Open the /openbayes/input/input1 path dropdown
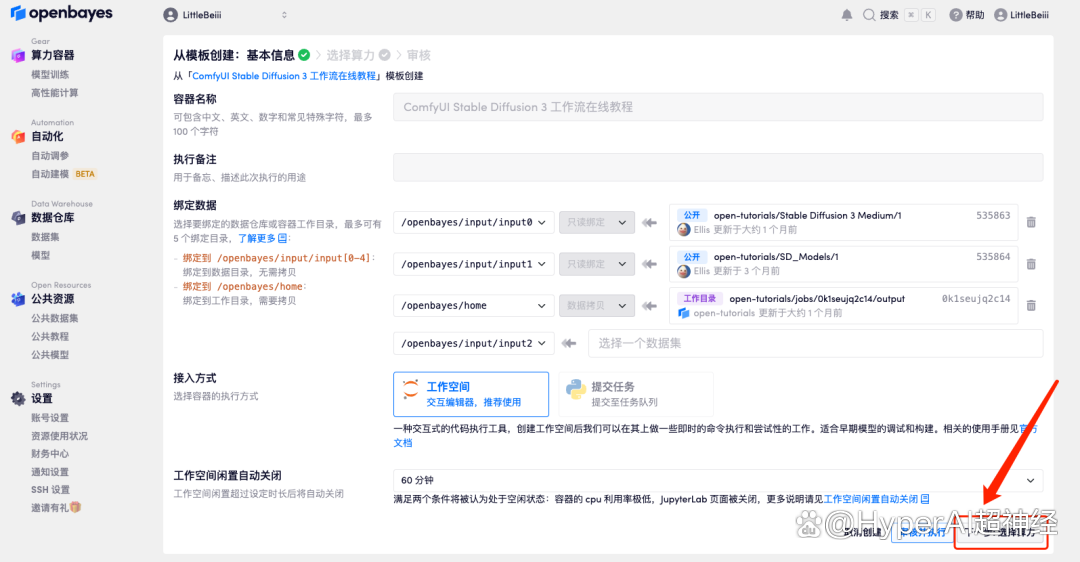 474,264
